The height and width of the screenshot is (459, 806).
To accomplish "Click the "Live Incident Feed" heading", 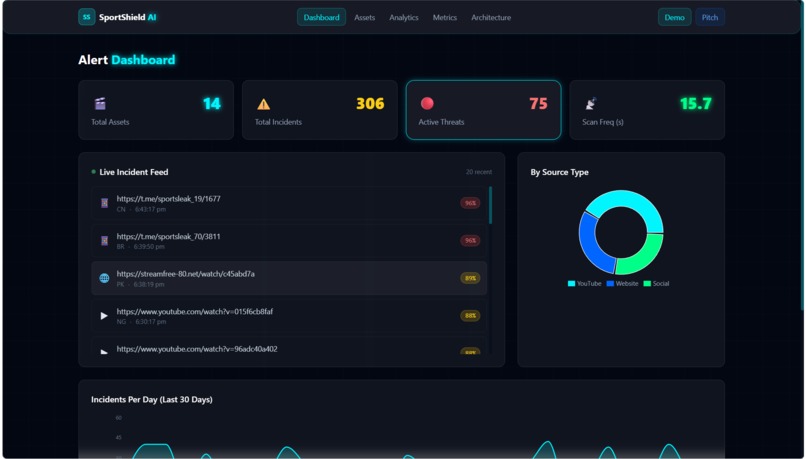I will 134,172.
